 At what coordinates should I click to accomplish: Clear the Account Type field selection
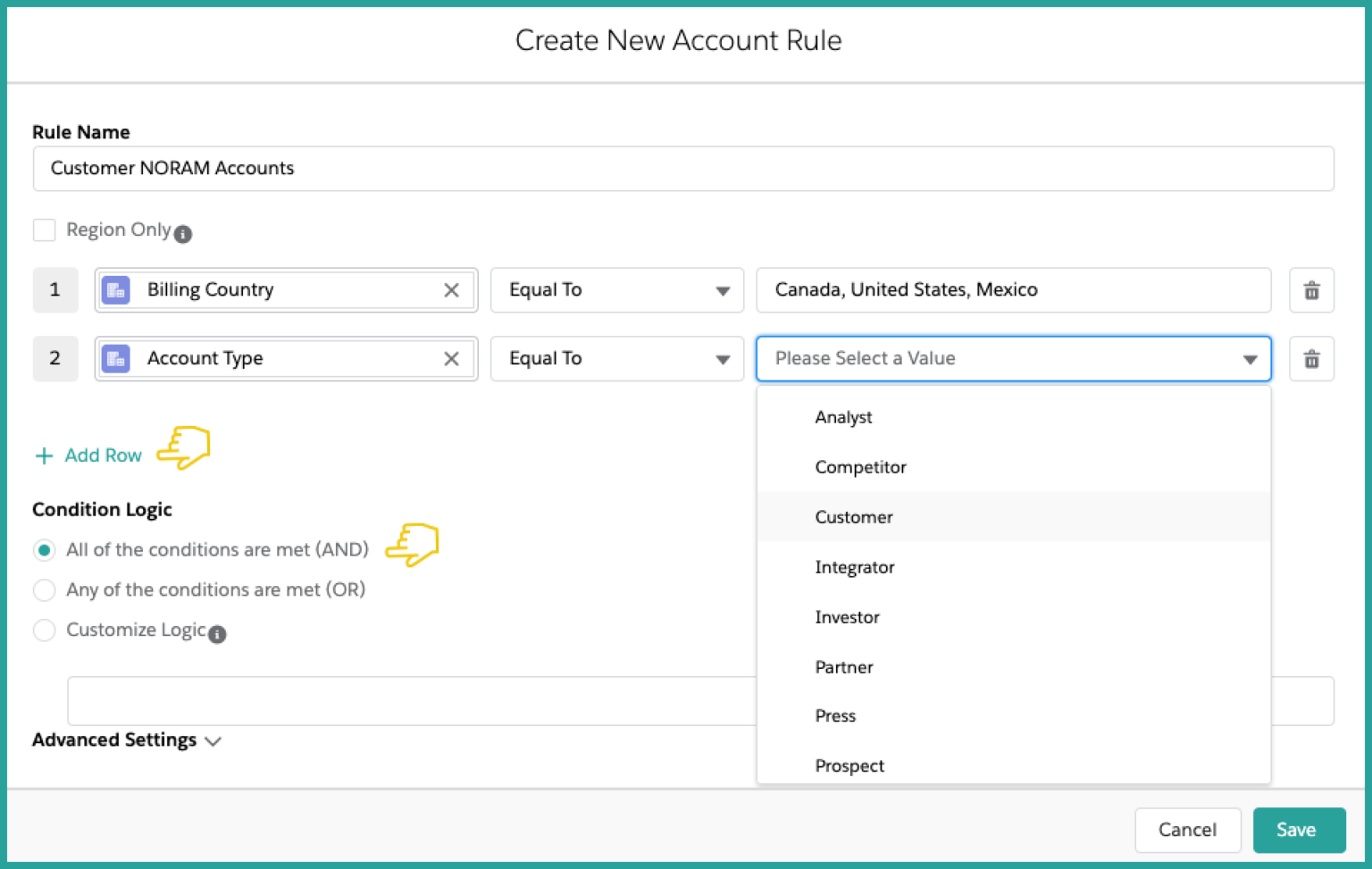[x=451, y=359]
